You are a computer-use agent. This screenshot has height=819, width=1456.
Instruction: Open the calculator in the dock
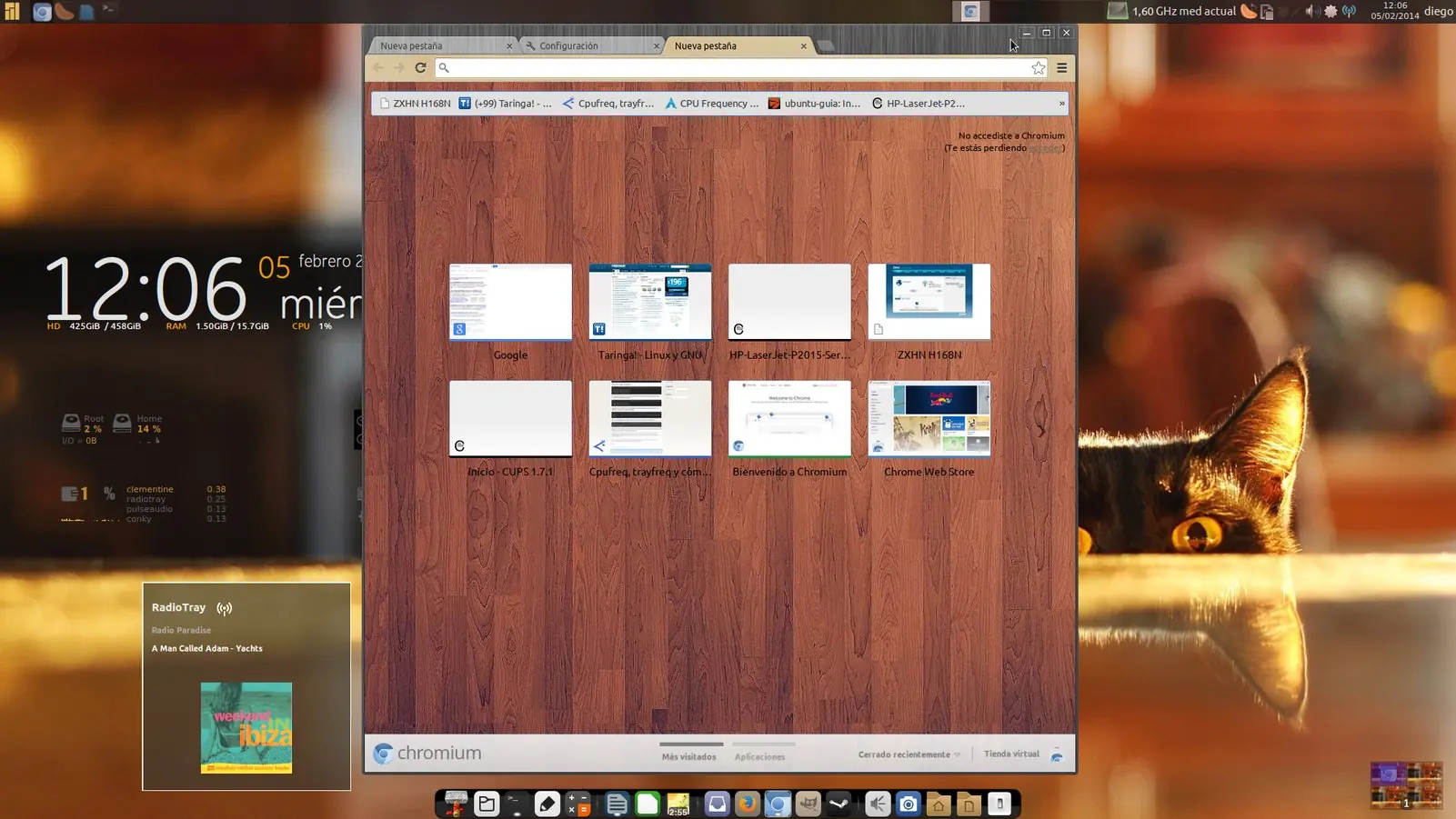pos(578,804)
